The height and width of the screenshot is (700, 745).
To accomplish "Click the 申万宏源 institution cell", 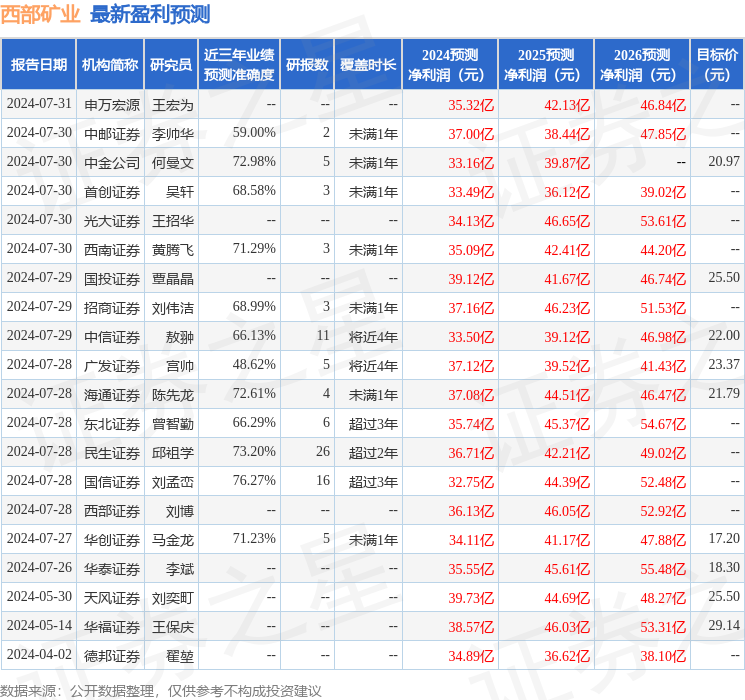I will (x=112, y=105).
